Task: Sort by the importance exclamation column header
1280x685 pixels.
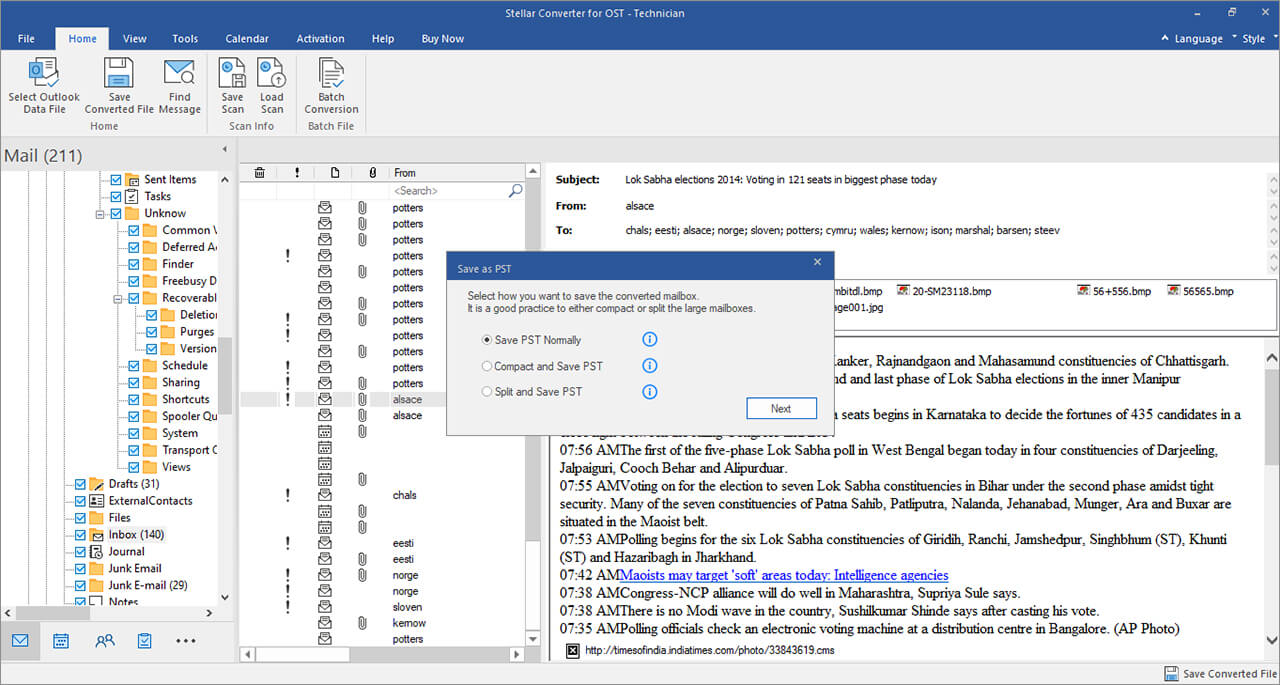Action: (x=297, y=173)
